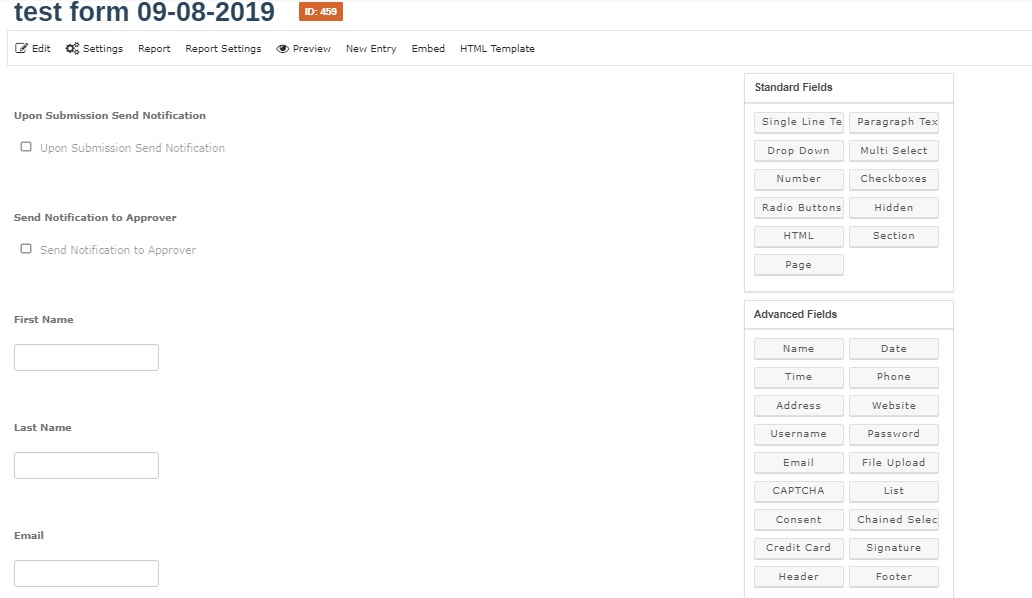Screen dimensions: 1032x598
Task: Check Send Notification to Approver checkbox
Action: coord(26,249)
